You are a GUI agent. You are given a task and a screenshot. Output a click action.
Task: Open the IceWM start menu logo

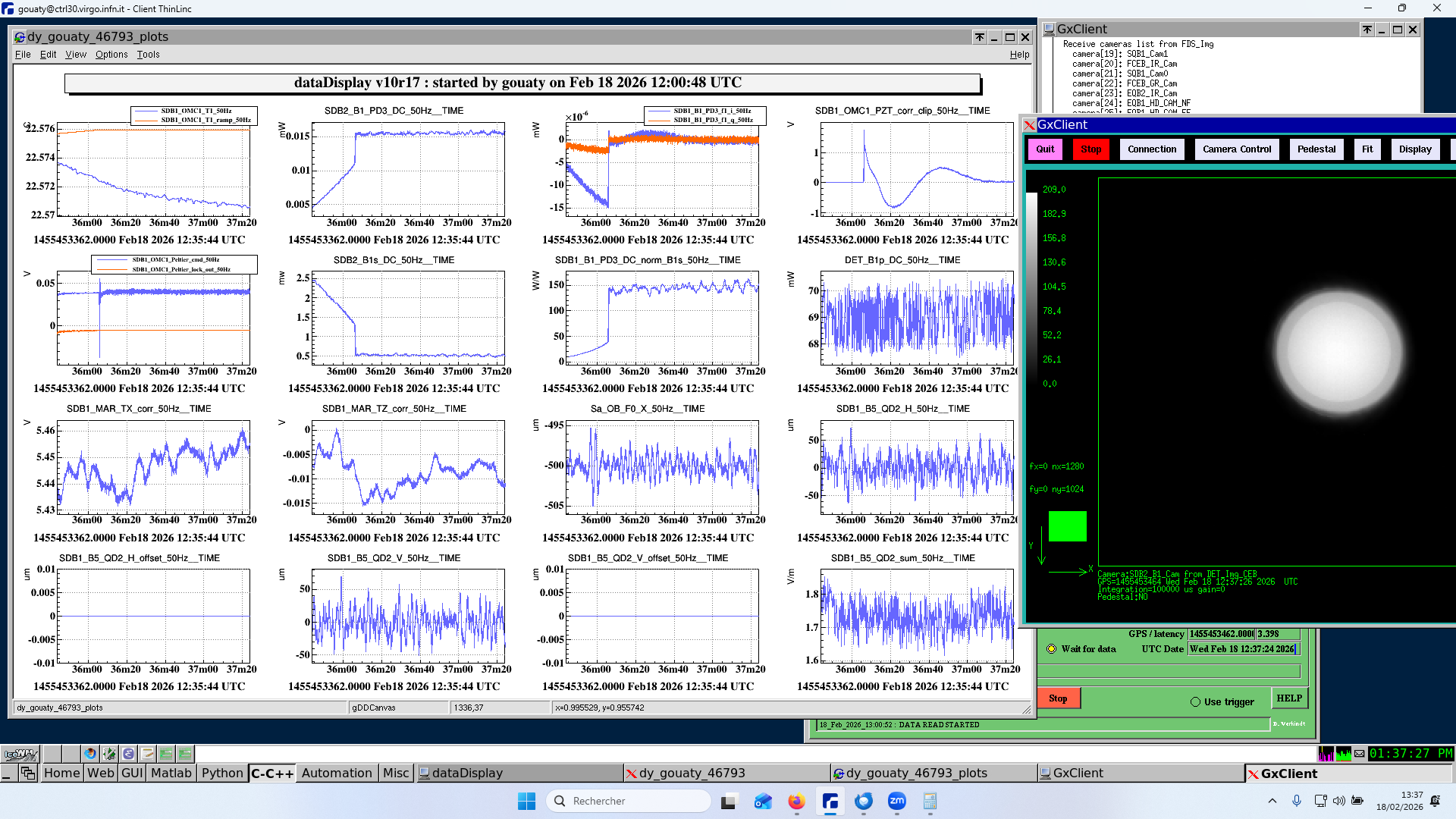[x=20, y=754]
